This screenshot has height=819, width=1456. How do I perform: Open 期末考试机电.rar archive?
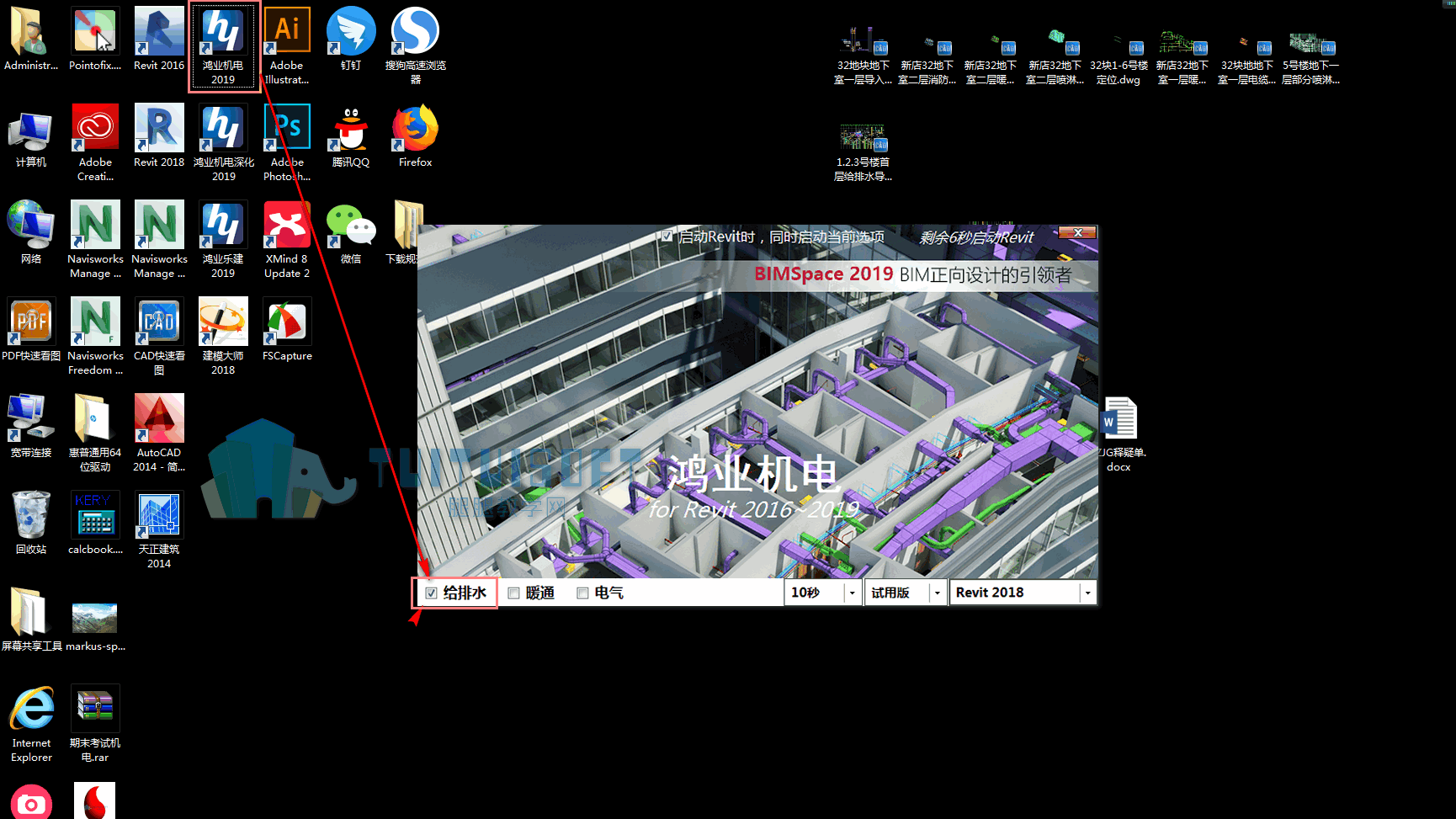[x=95, y=723]
